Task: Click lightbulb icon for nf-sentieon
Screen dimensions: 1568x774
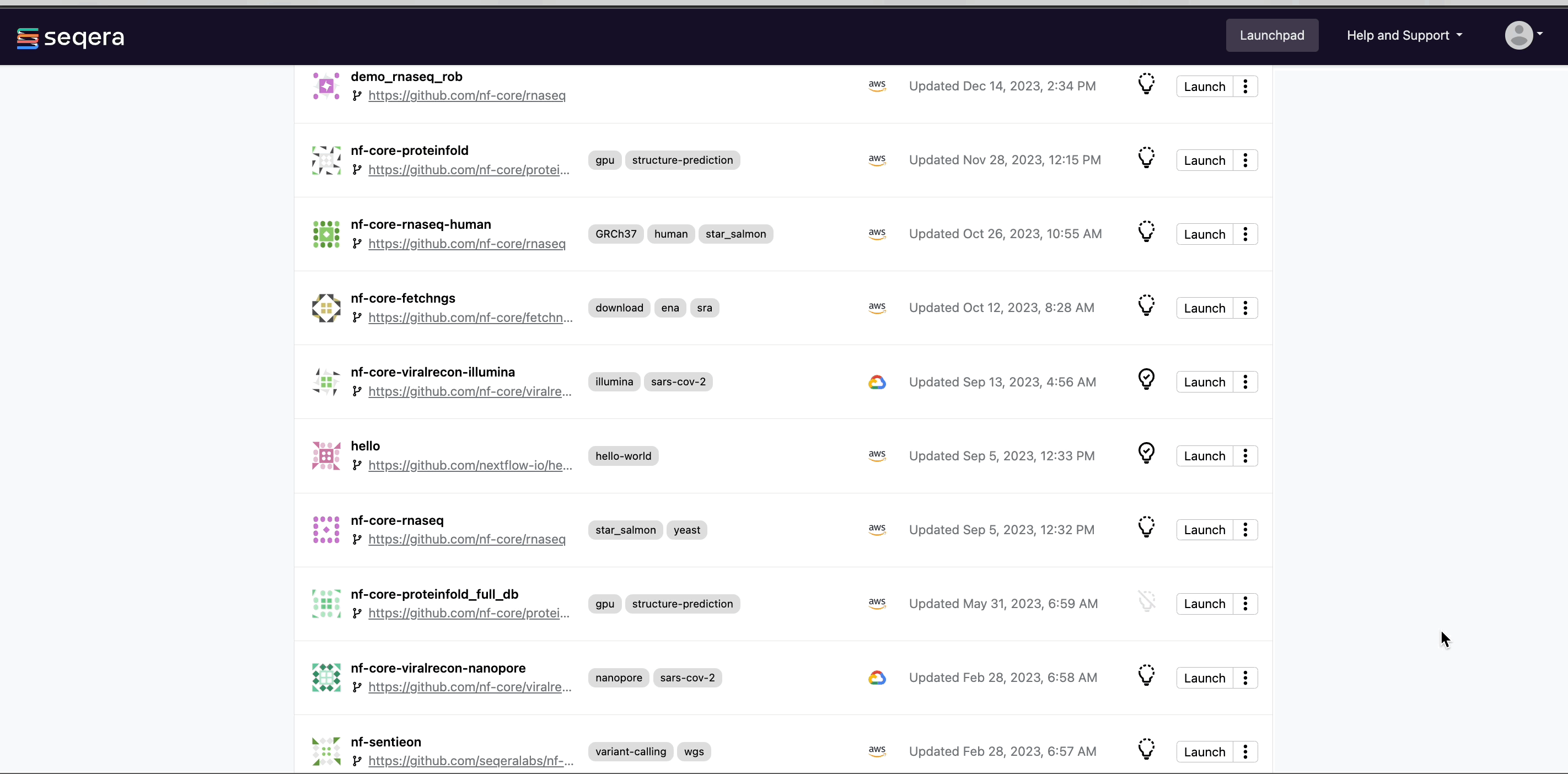Action: pyautogui.click(x=1146, y=750)
